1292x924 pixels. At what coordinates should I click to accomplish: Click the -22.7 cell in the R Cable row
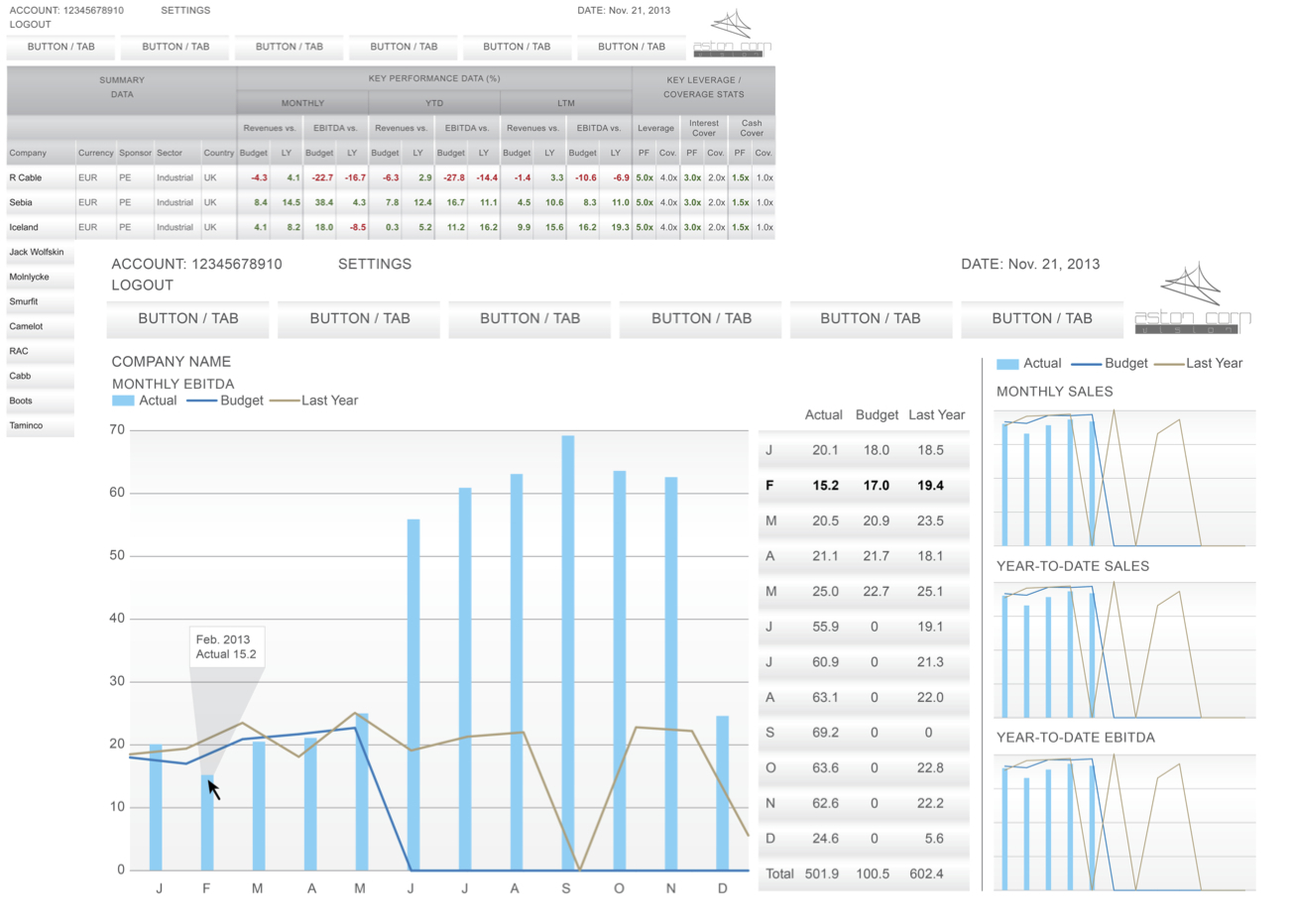tap(322, 177)
